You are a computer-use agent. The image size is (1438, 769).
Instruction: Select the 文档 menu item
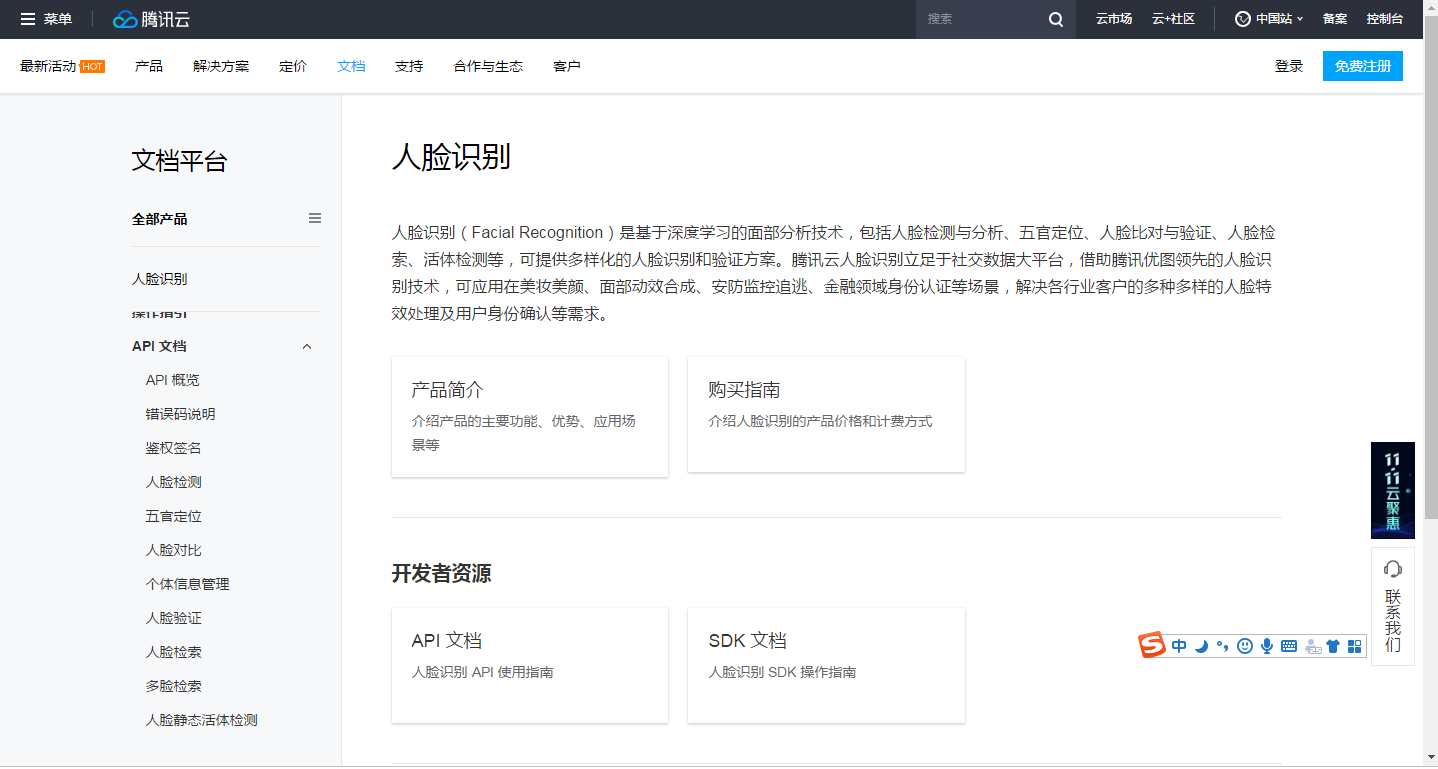(351, 66)
